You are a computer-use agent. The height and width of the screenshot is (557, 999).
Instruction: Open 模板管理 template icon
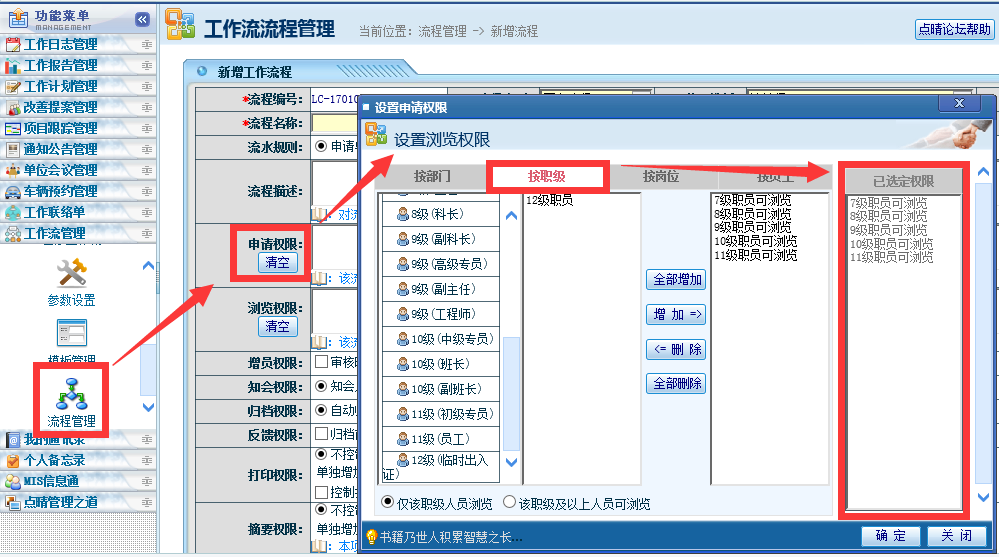point(71,333)
